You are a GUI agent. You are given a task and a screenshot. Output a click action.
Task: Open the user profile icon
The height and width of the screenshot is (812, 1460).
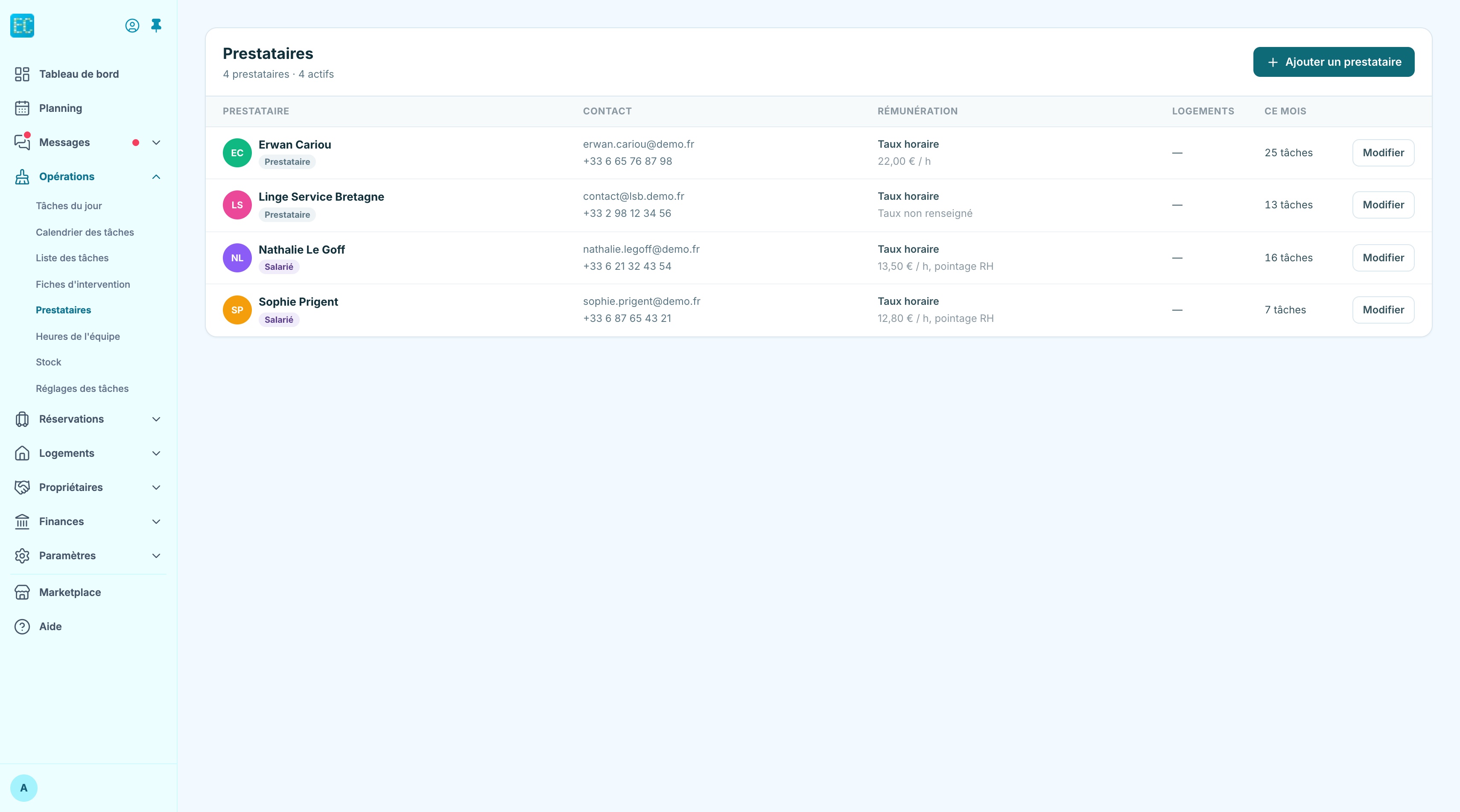click(132, 26)
